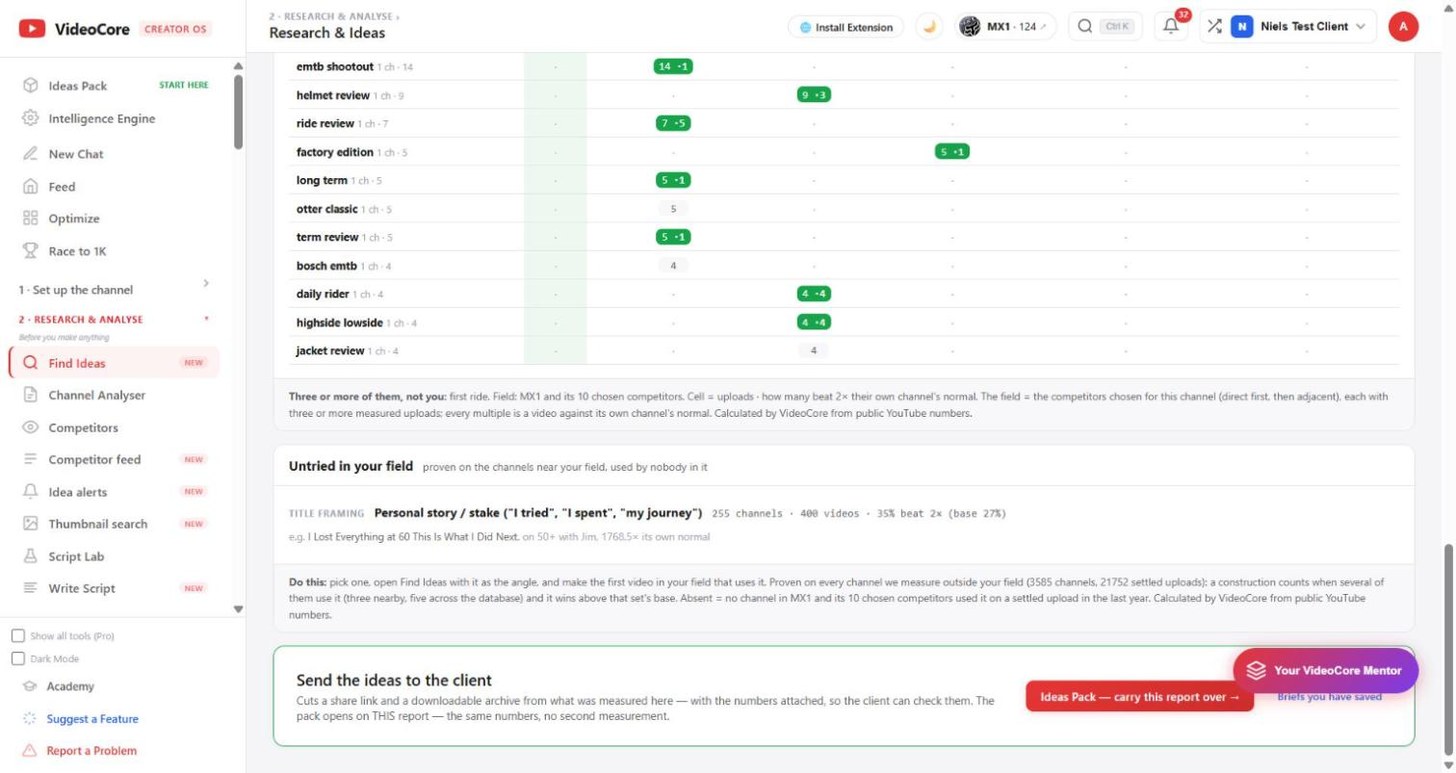The image size is (1456, 773).
Task: Click the sidebar scrollbar down arrow
Action: pyautogui.click(x=238, y=609)
